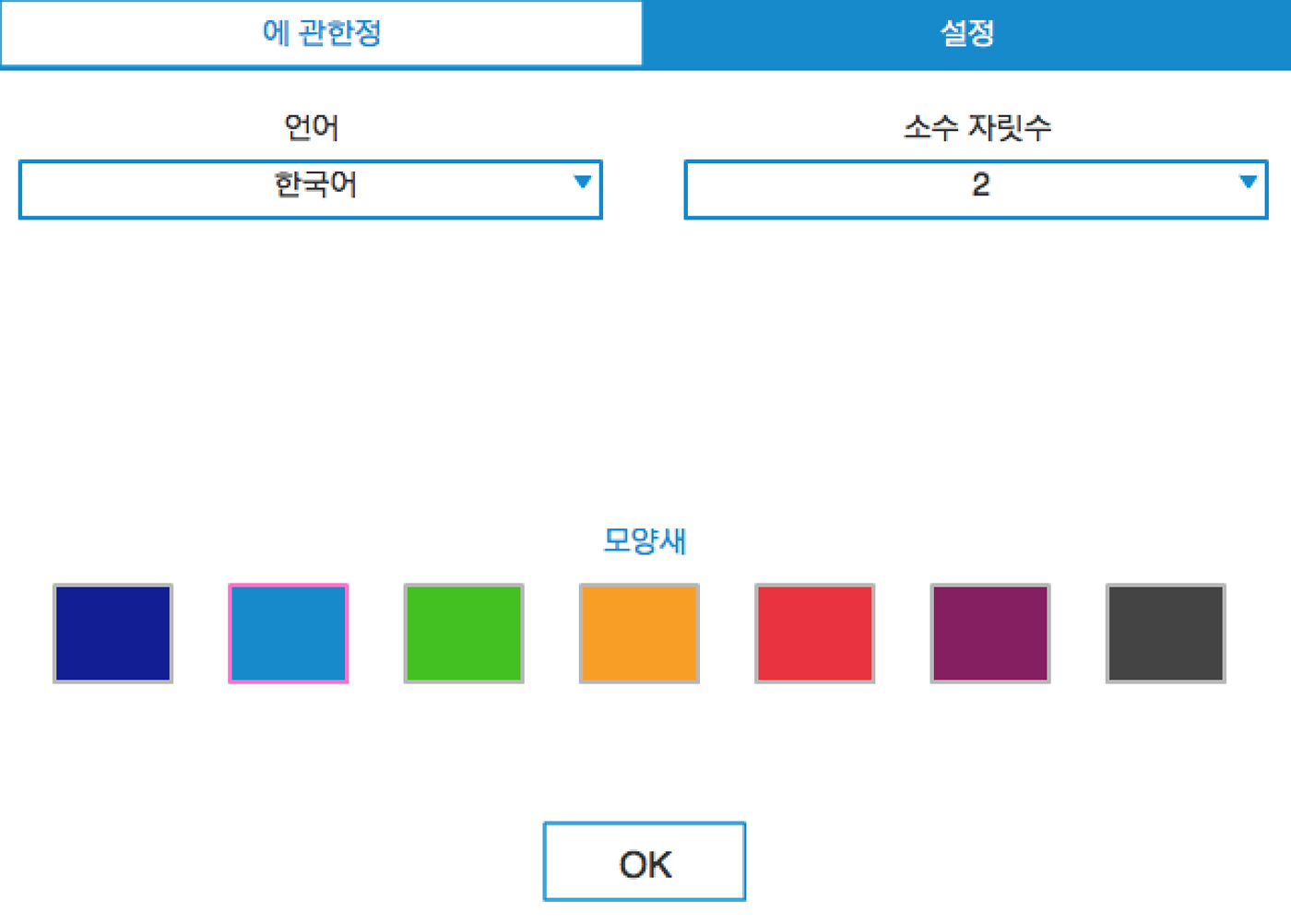This screenshot has height=924, width=1291.
Task: Click the arrow on the decimal places selector
Action: click(x=1250, y=184)
